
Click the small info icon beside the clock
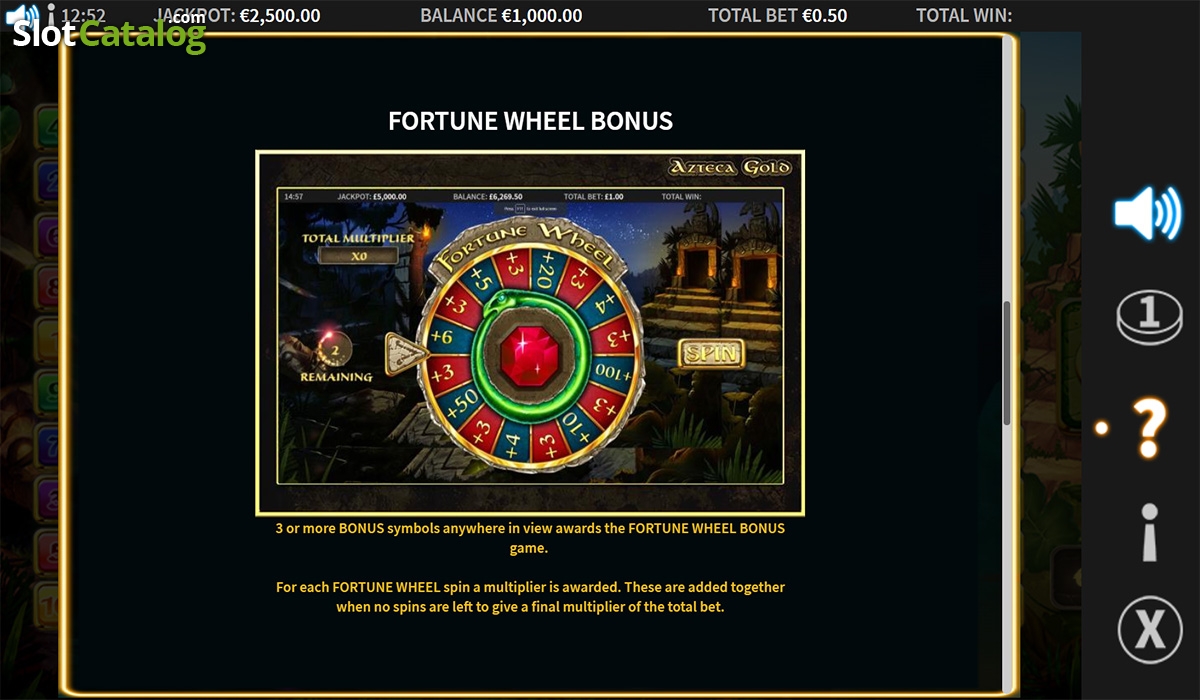(50, 15)
